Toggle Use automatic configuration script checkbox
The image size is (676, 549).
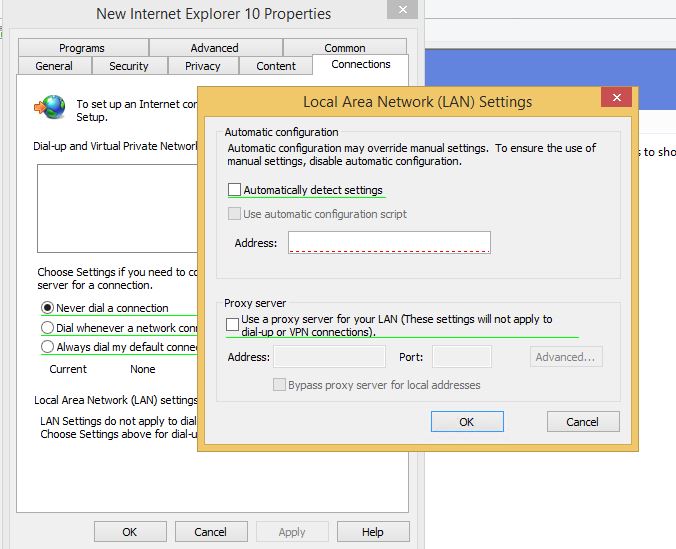(x=234, y=213)
